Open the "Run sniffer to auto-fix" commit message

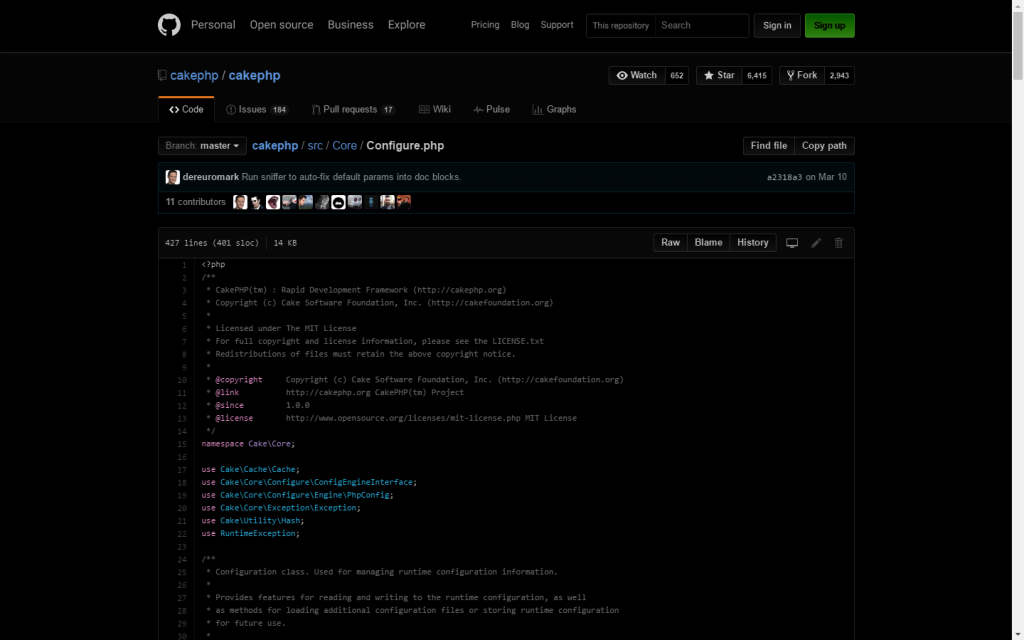351,177
